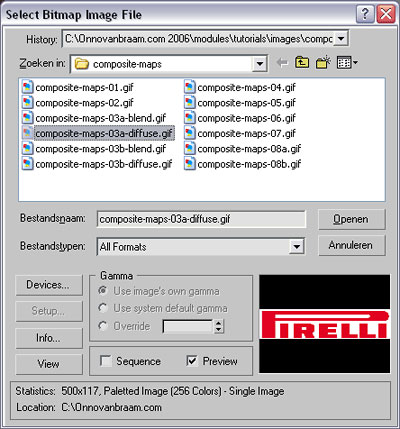Viewport: 400px width, 429px height.
Task: Click icon of composite-maps-01.gif
Action: [27, 87]
